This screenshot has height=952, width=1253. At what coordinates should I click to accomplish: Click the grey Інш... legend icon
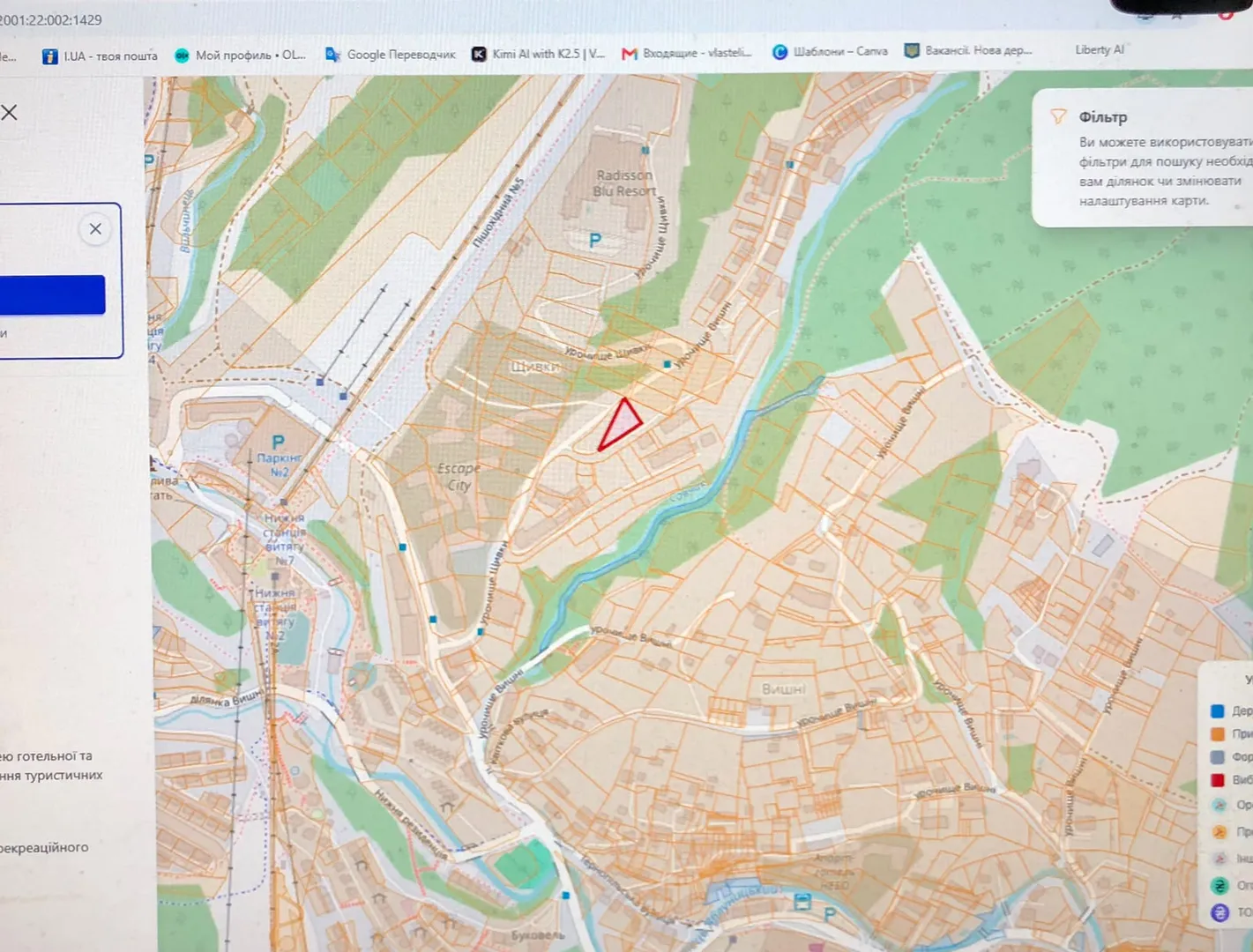pos(1219,858)
